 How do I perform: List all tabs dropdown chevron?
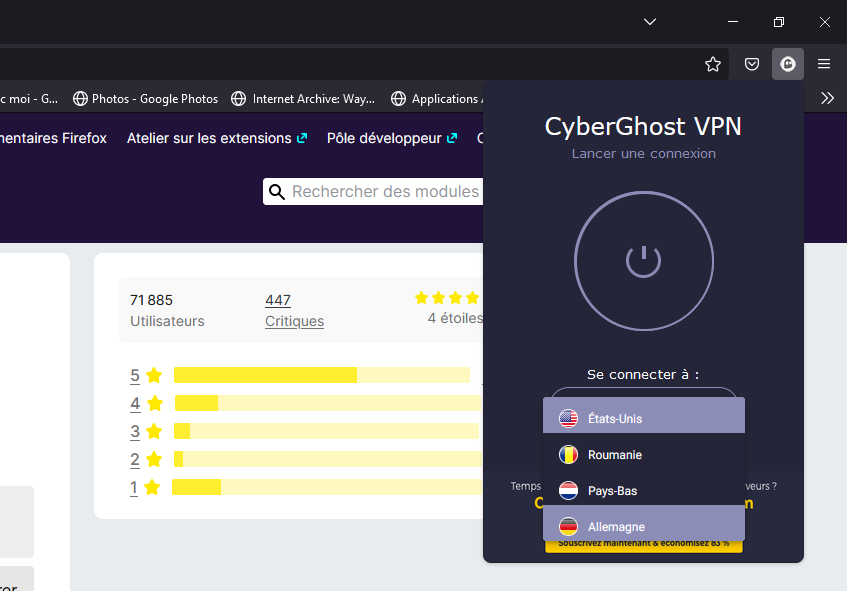pyautogui.click(x=650, y=22)
